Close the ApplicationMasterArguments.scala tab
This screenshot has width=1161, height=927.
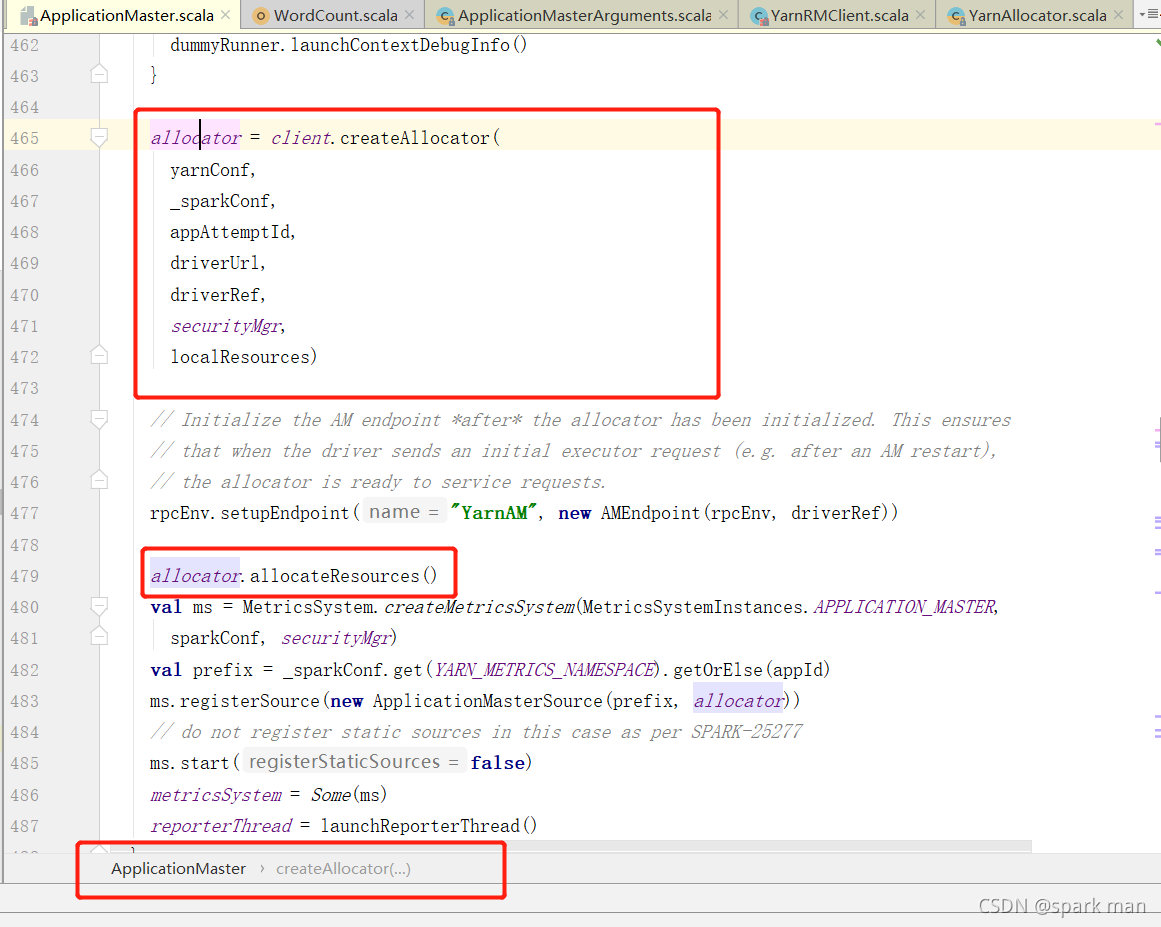[723, 15]
